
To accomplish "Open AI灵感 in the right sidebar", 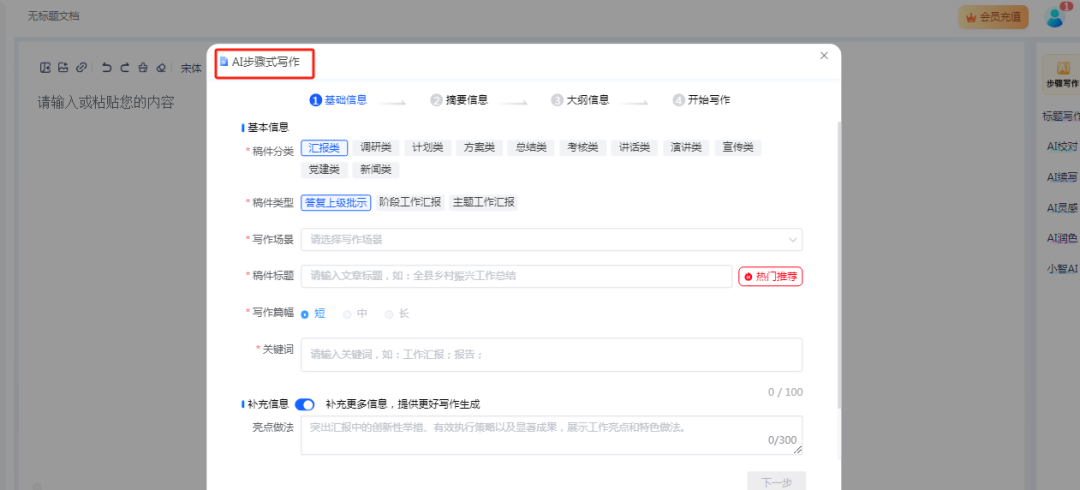I will (x=1061, y=207).
